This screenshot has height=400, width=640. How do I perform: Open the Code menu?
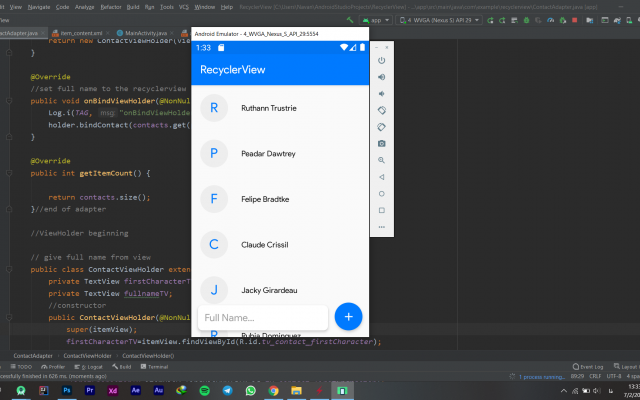[x=62, y=7]
